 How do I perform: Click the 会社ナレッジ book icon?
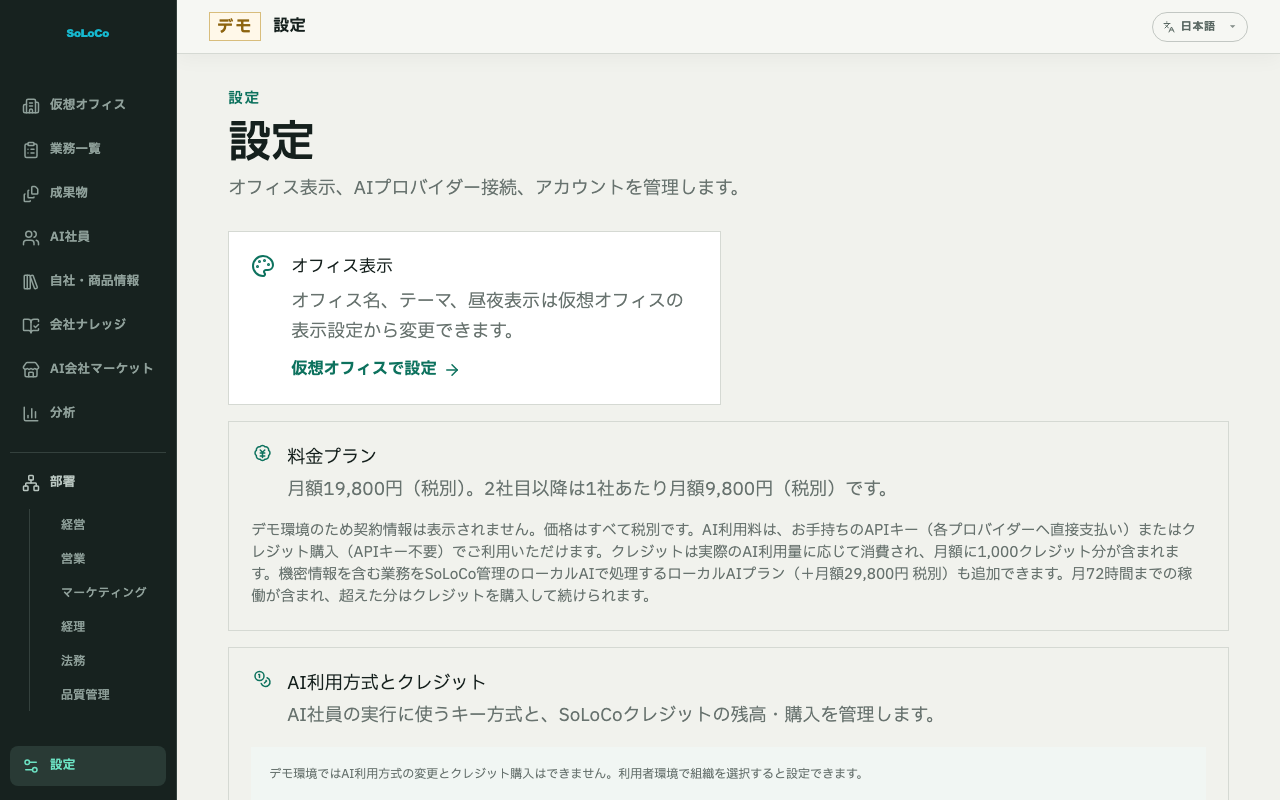coord(31,325)
